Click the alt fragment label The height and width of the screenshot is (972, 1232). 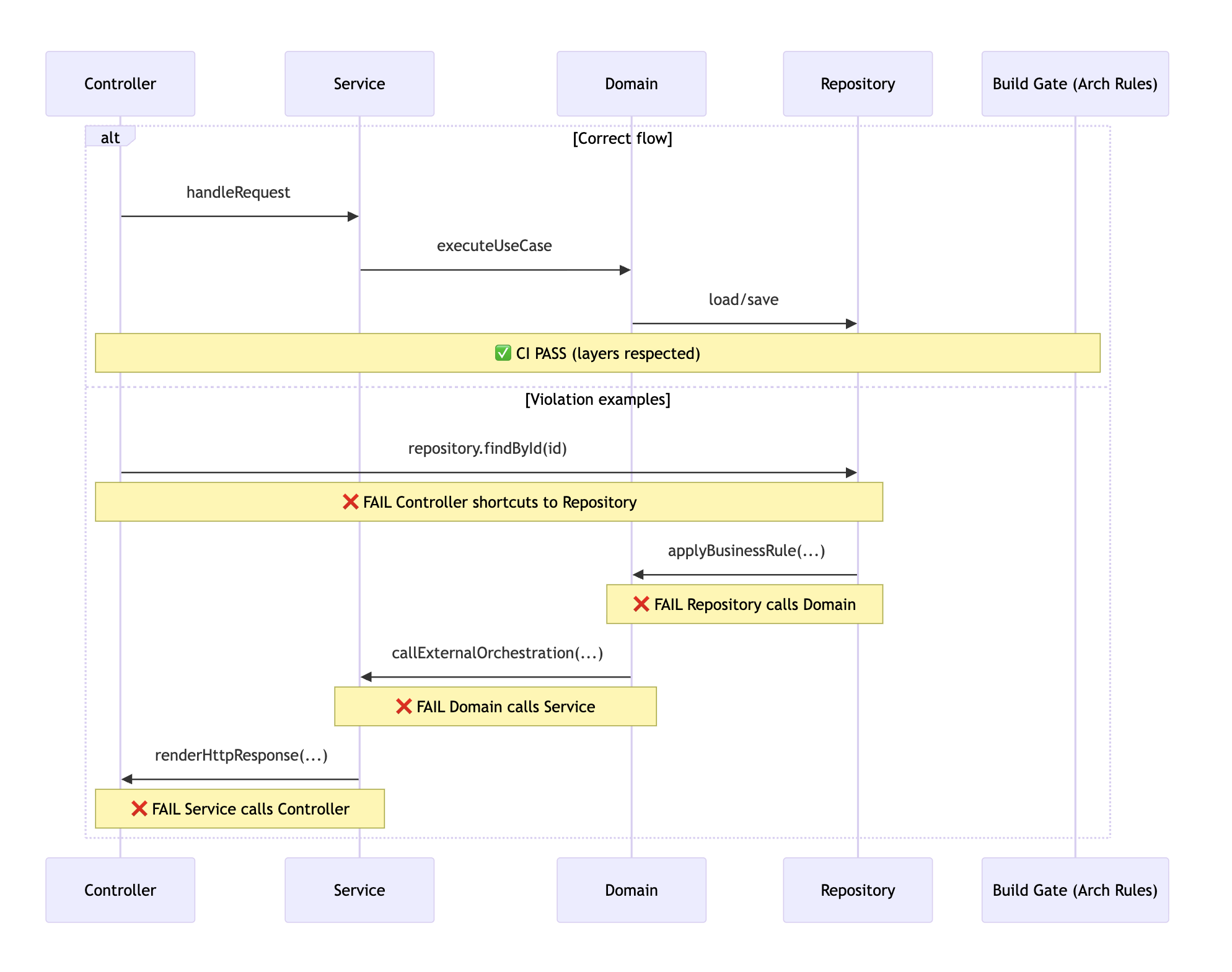pos(110,138)
